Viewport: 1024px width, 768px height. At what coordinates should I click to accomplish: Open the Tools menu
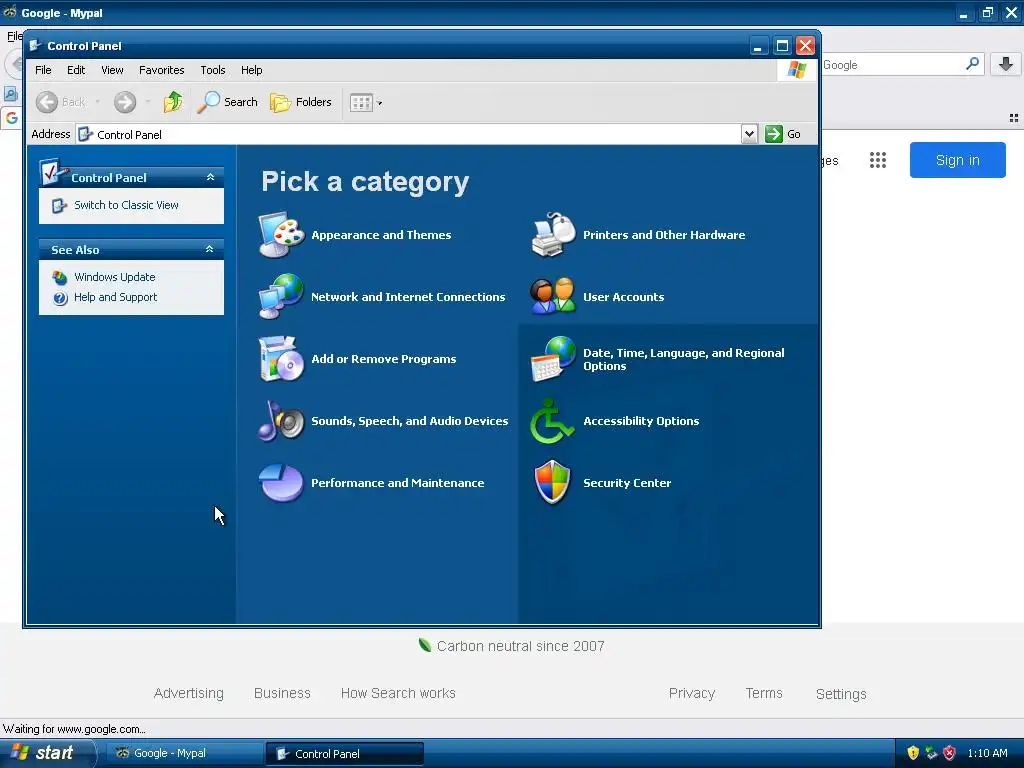pos(213,70)
